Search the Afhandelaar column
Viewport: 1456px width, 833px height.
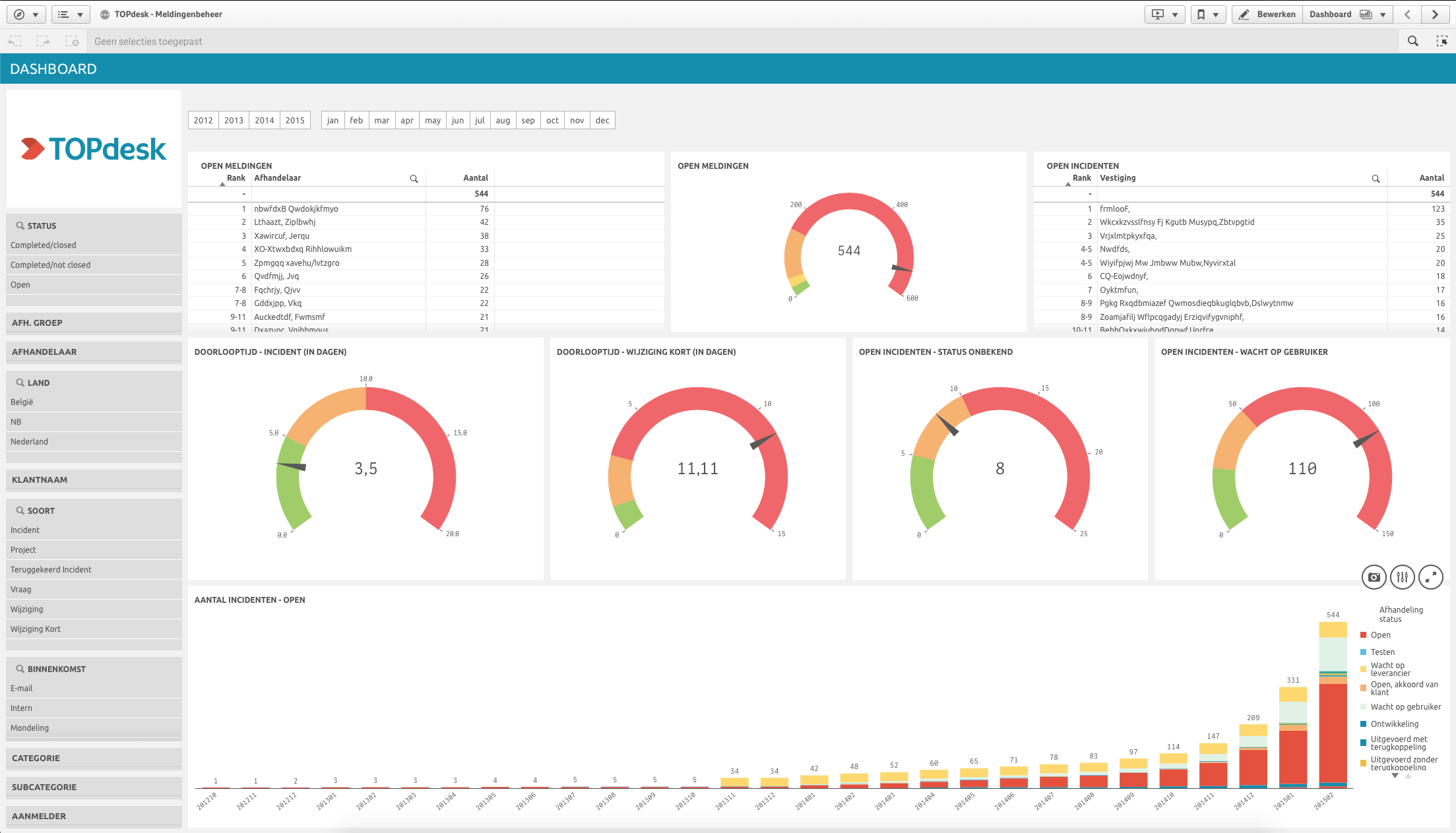(x=414, y=179)
